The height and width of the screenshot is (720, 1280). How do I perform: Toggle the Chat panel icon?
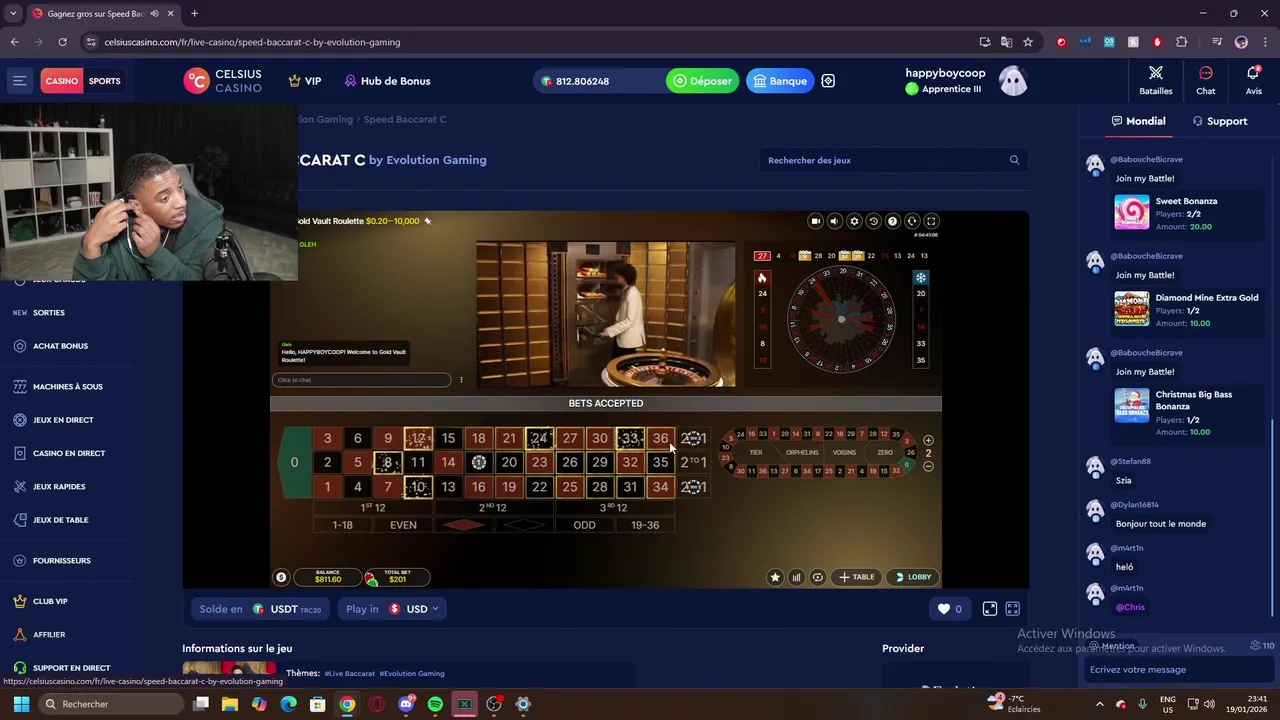pos(1206,80)
